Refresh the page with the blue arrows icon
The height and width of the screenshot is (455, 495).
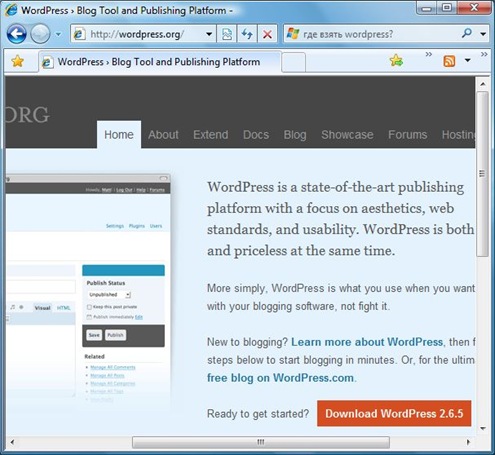click(x=247, y=34)
